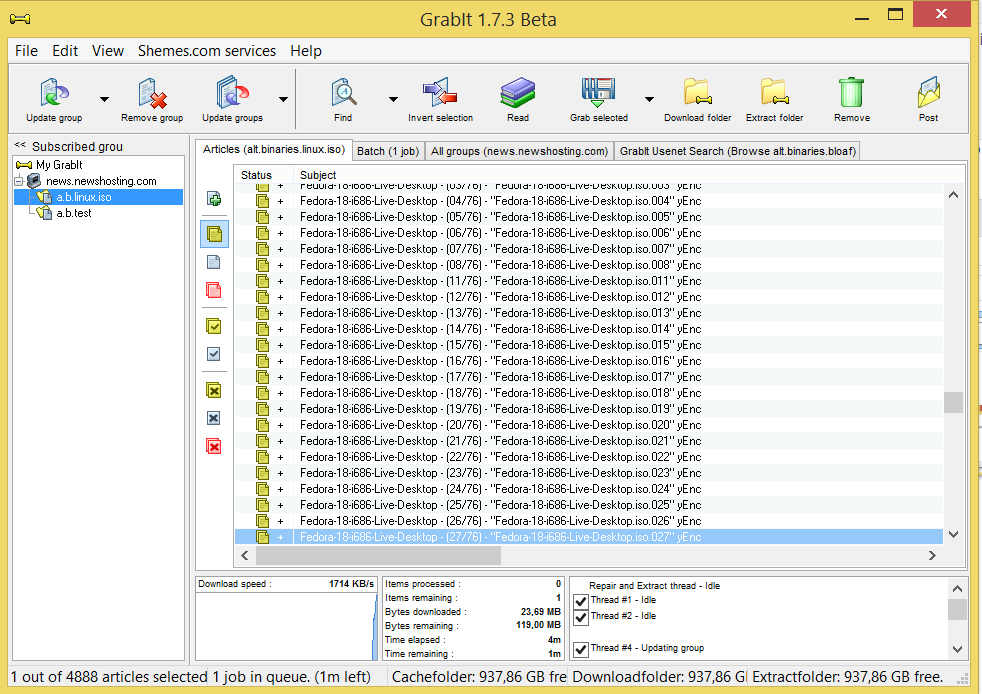The height and width of the screenshot is (694, 982).
Task: Switch to the GrabIt Usenet Search tab
Action: [x=738, y=151]
